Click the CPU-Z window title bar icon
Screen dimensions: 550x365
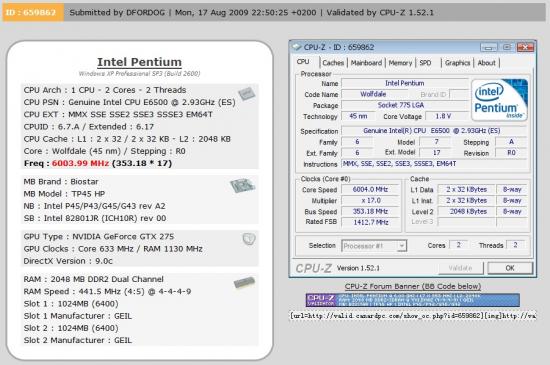[297, 47]
